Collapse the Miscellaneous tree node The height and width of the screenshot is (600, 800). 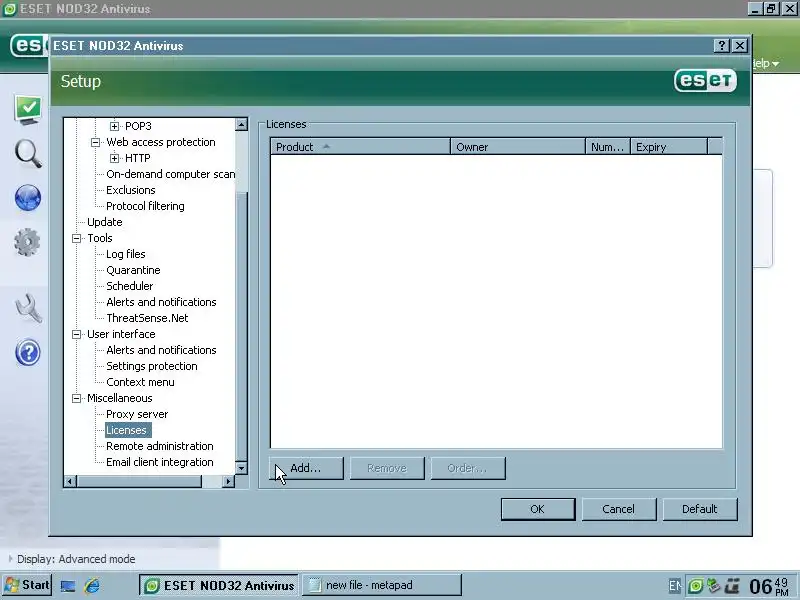pyautogui.click(x=77, y=398)
